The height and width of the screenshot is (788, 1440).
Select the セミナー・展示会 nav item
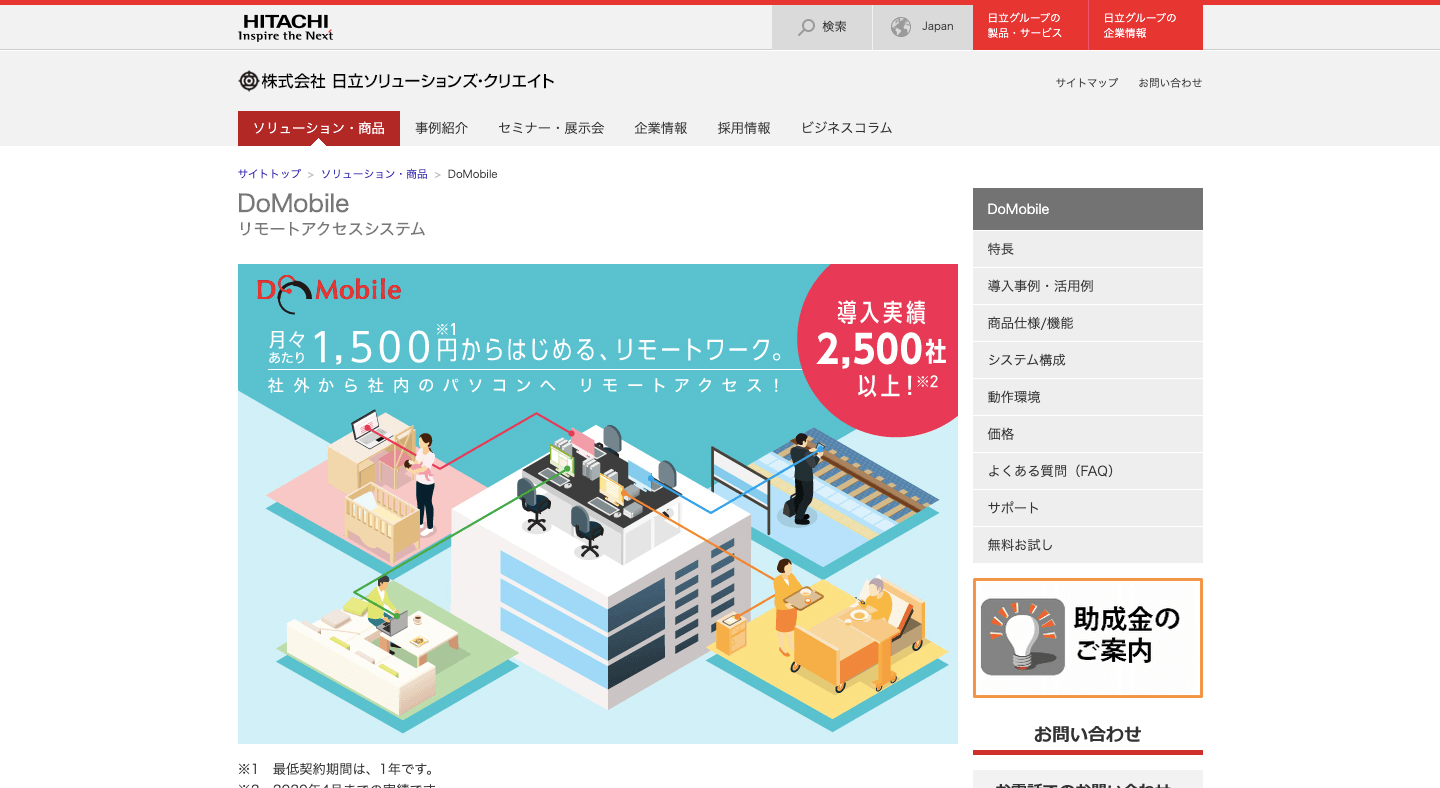(x=551, y=128)
